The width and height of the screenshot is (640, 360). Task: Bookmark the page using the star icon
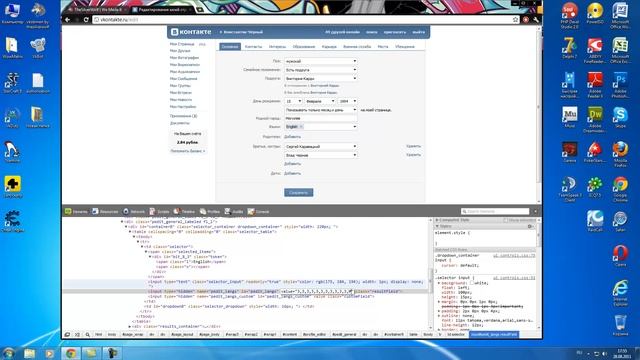[516, 20]
